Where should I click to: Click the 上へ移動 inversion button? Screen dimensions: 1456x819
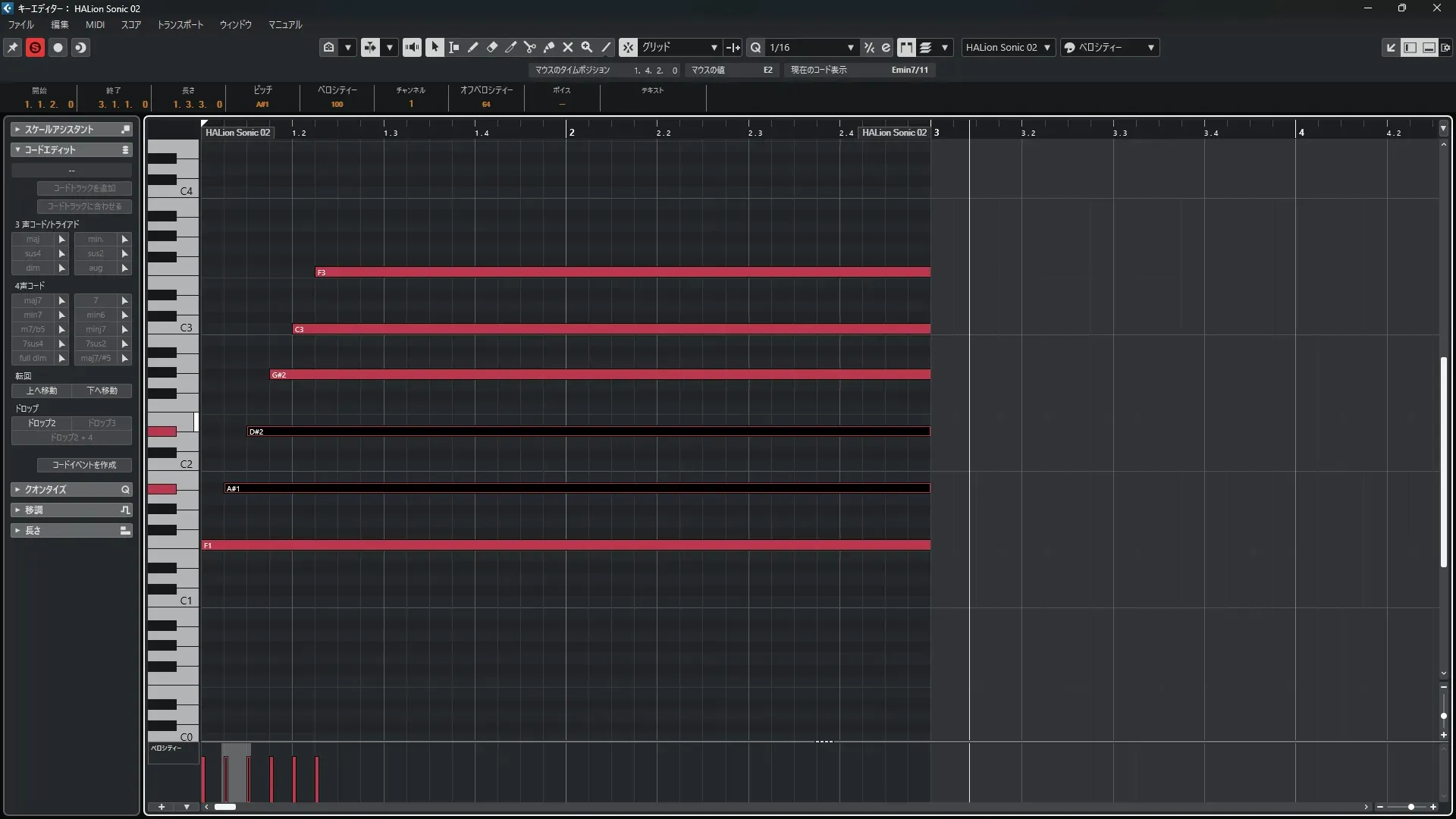(42, 391)
